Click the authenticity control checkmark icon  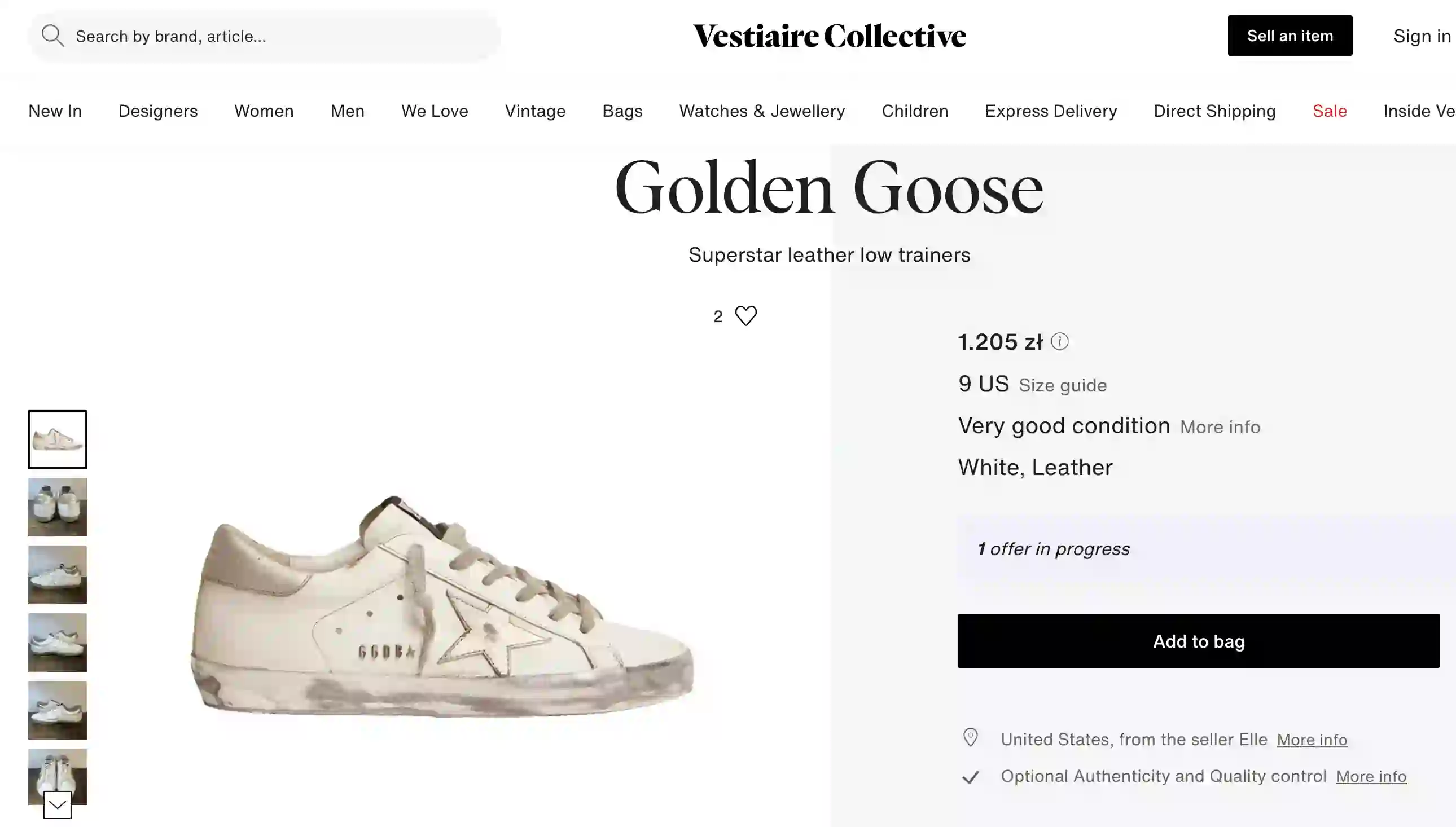tap(971, 776)
